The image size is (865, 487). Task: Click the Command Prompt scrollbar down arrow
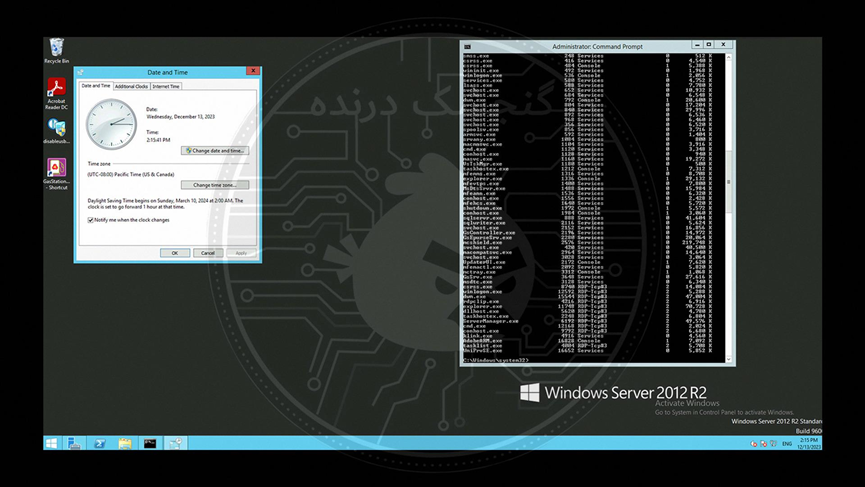729,359
